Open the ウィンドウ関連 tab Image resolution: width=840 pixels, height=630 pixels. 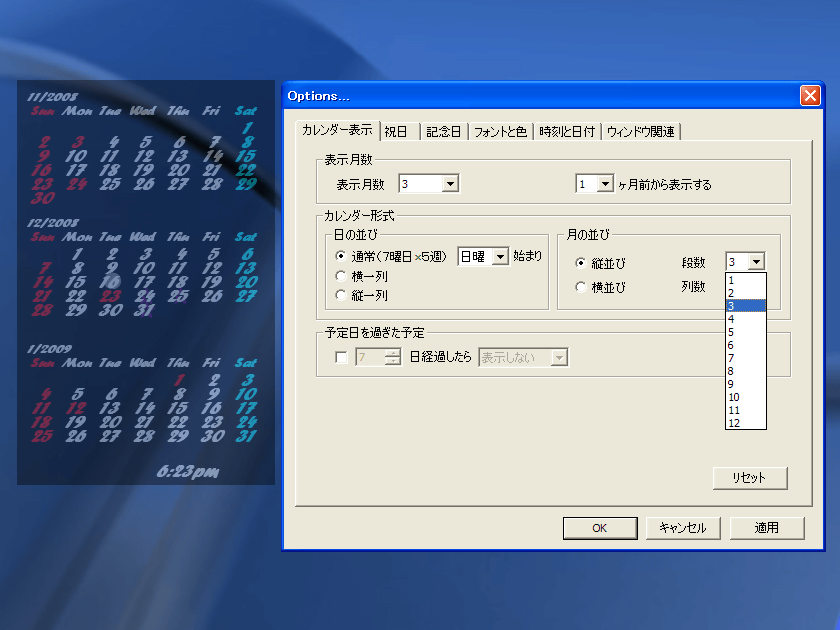point(641,132)
